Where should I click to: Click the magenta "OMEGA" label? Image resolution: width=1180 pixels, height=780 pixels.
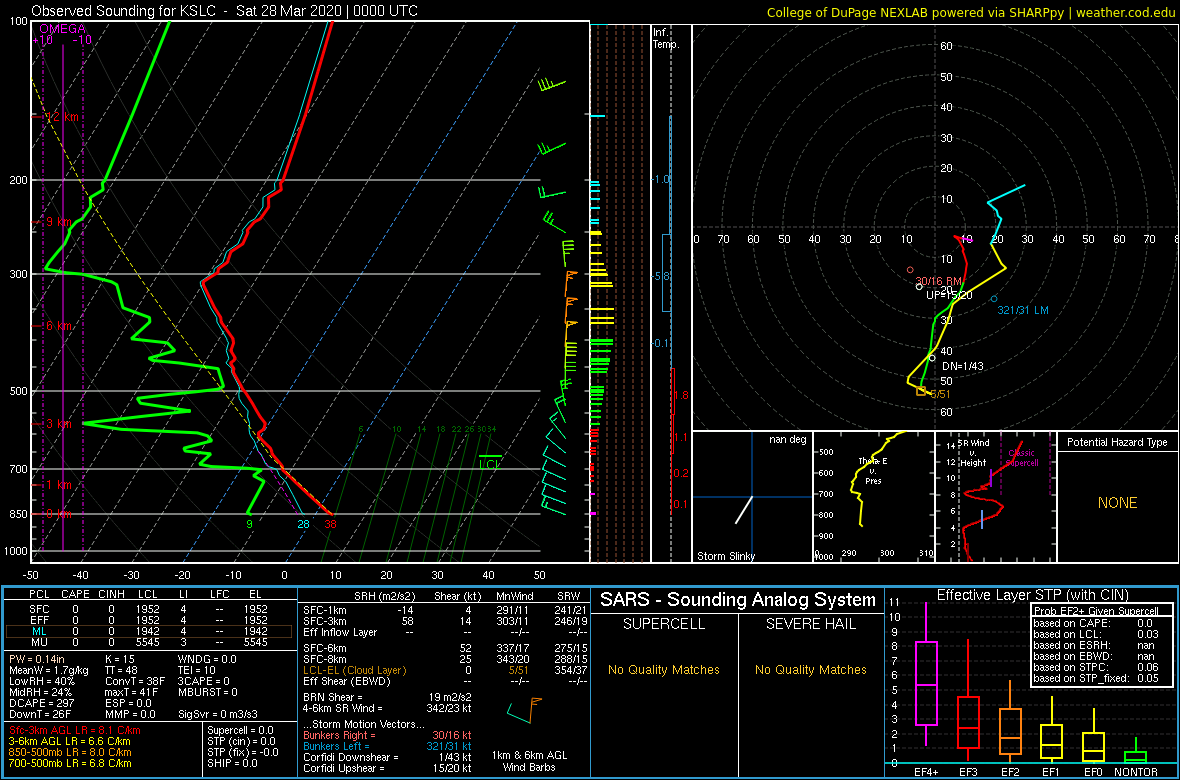pyautogui.click(x=62, y=28)
